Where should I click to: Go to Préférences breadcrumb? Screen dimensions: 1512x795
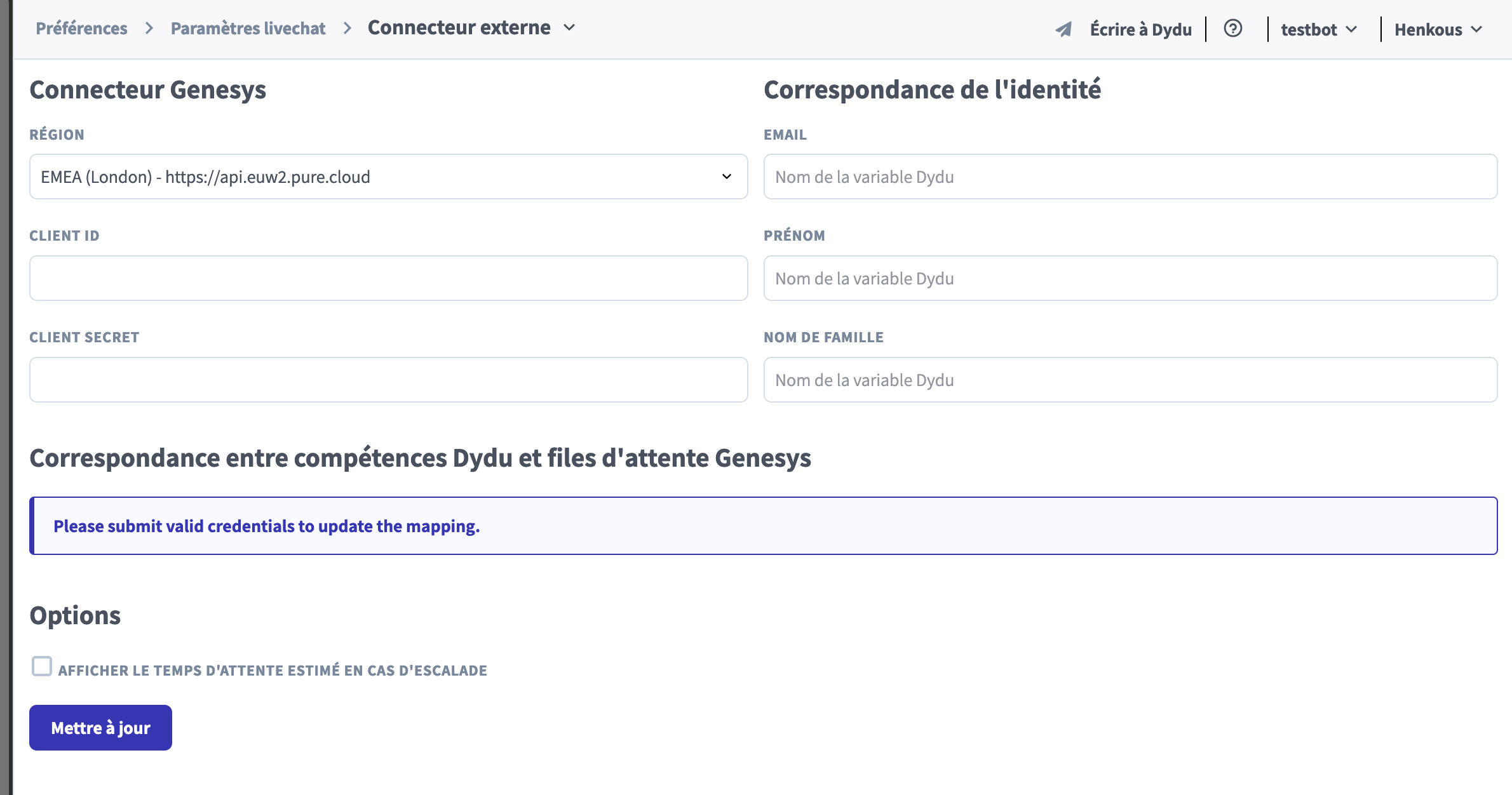coord(81,29)
